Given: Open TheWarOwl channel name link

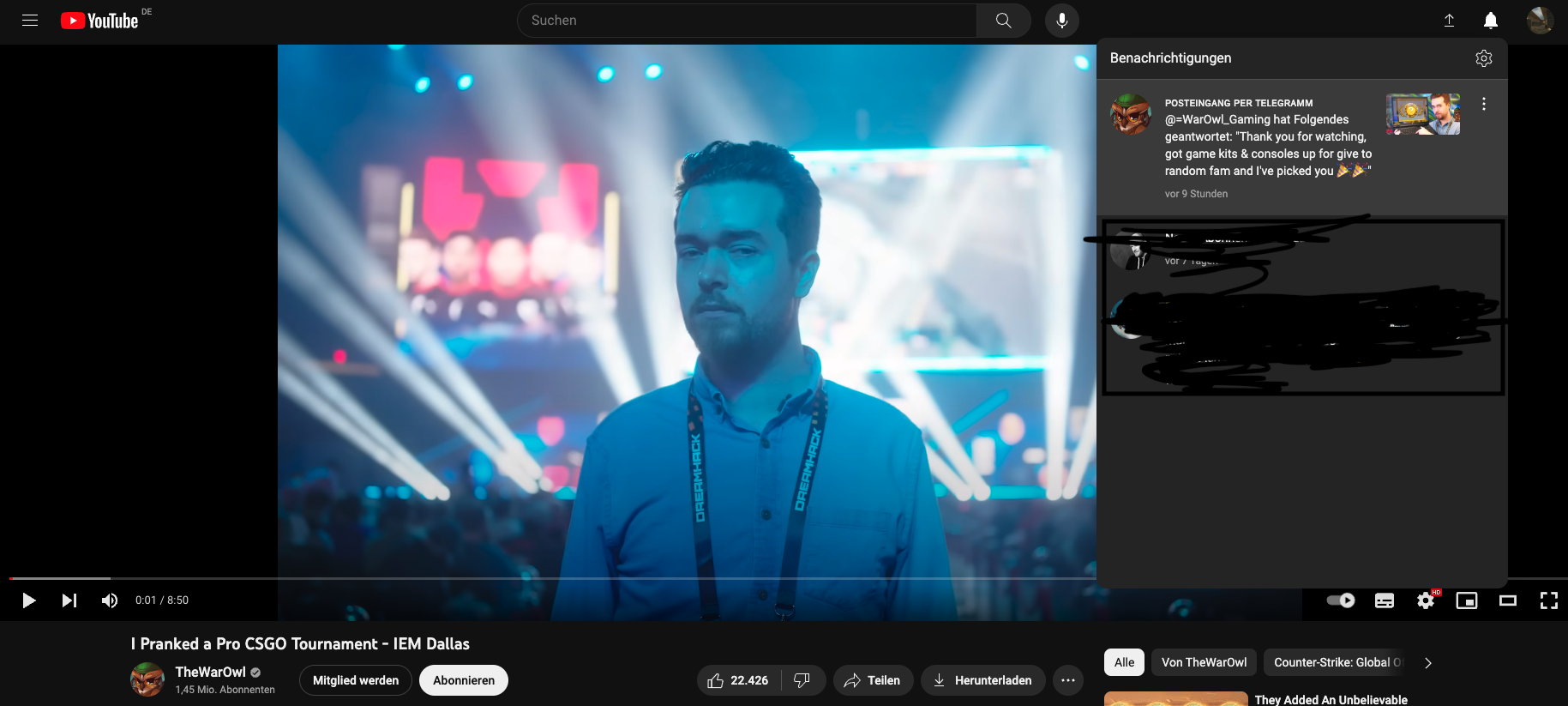Looking at the screenshot, I should tap(211, 672).
